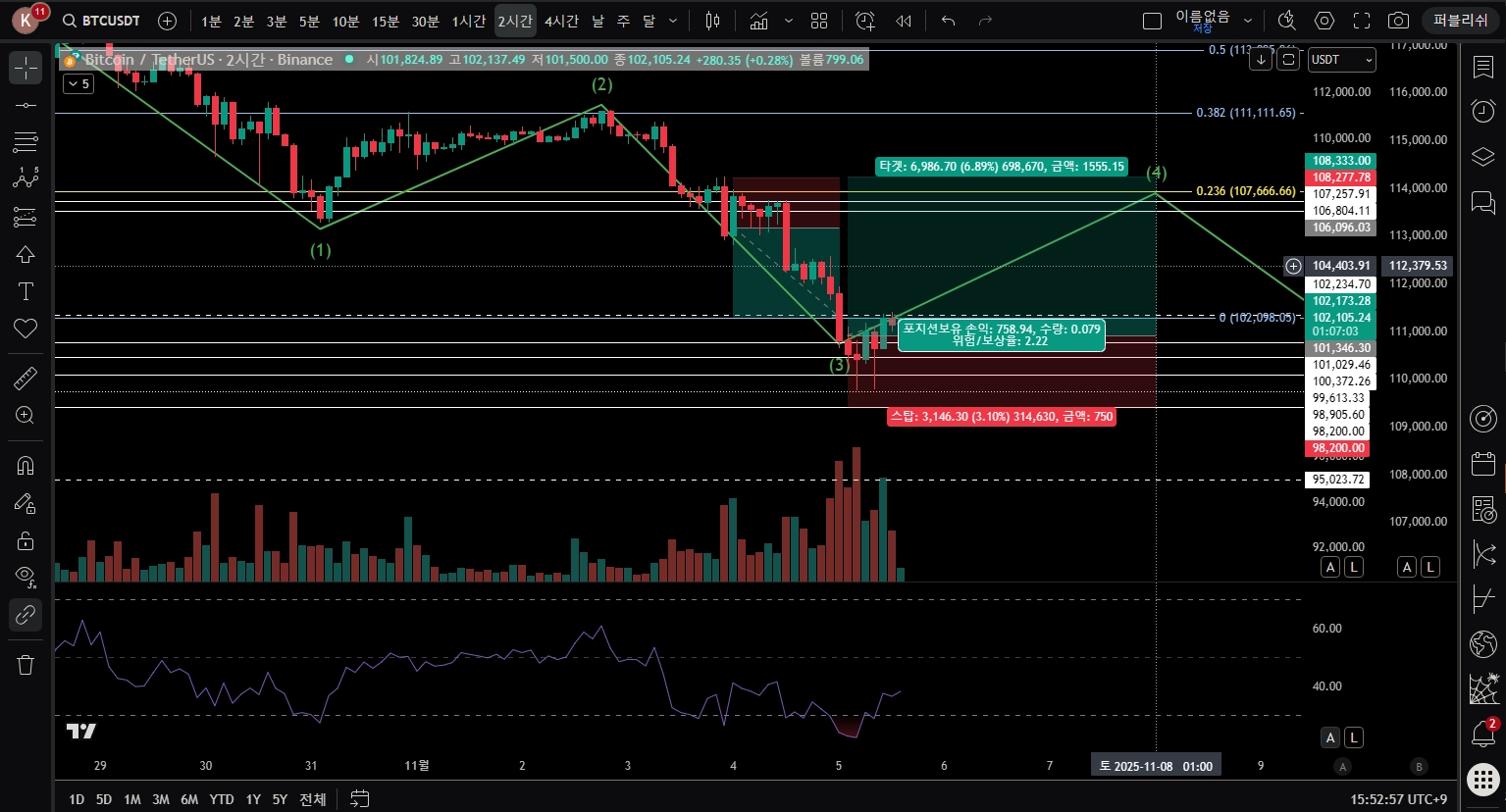Set date range to 1D
The height and width of the screenshot is (812, 1506).
[76, 799]
